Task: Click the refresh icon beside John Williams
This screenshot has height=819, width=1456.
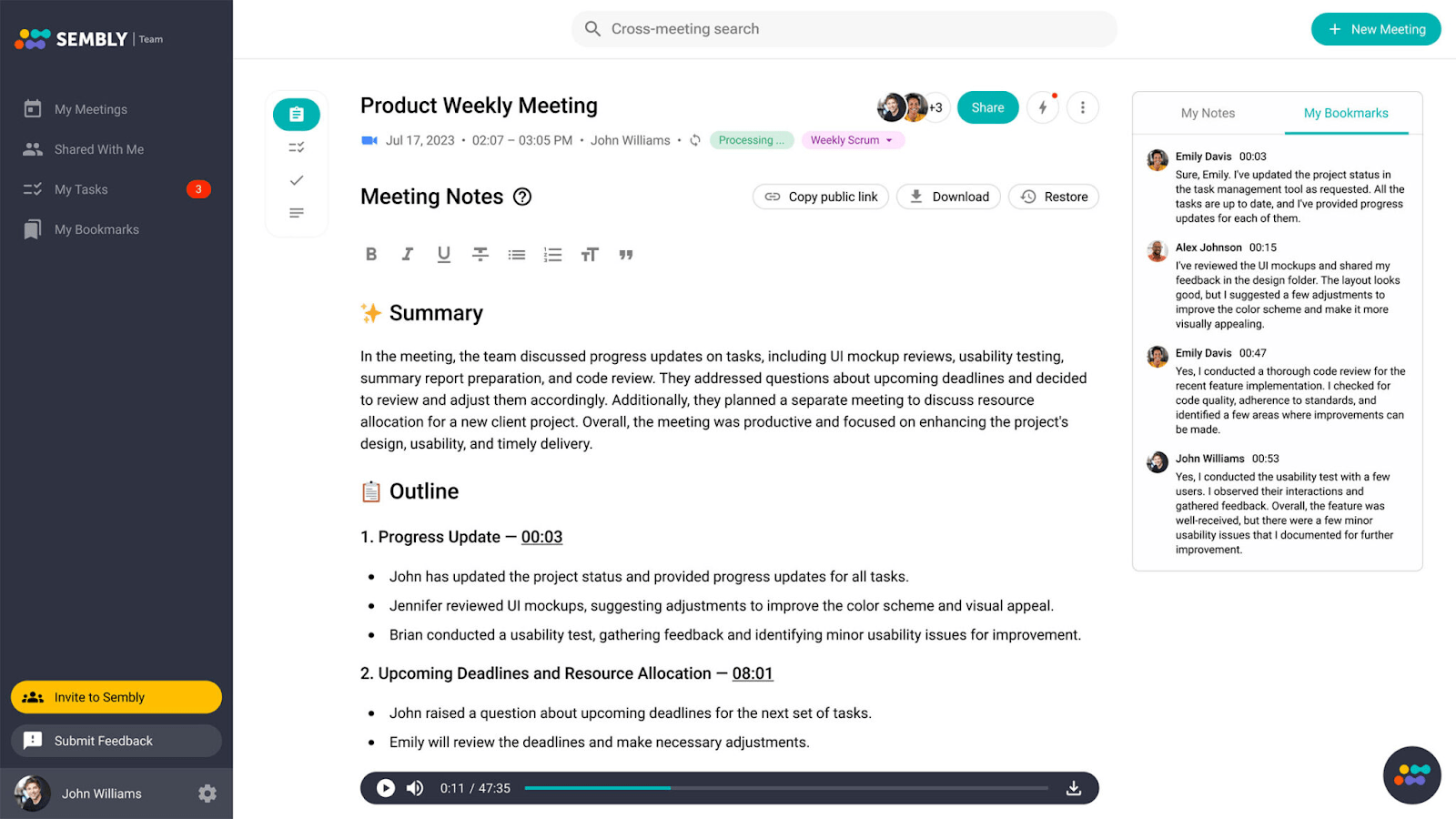Action: click(x=693, y=140)
